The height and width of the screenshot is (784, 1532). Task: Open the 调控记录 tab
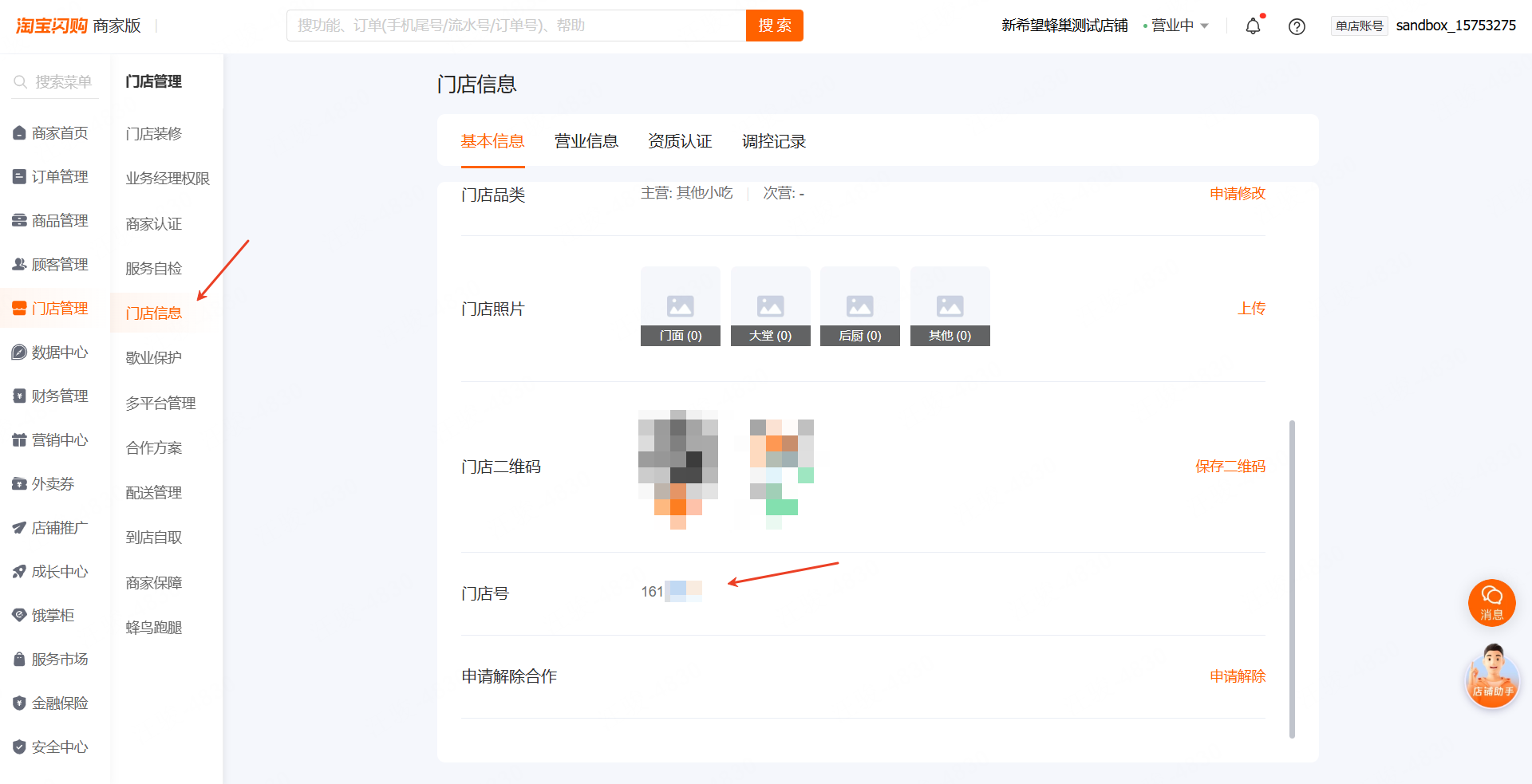point(774,141)
